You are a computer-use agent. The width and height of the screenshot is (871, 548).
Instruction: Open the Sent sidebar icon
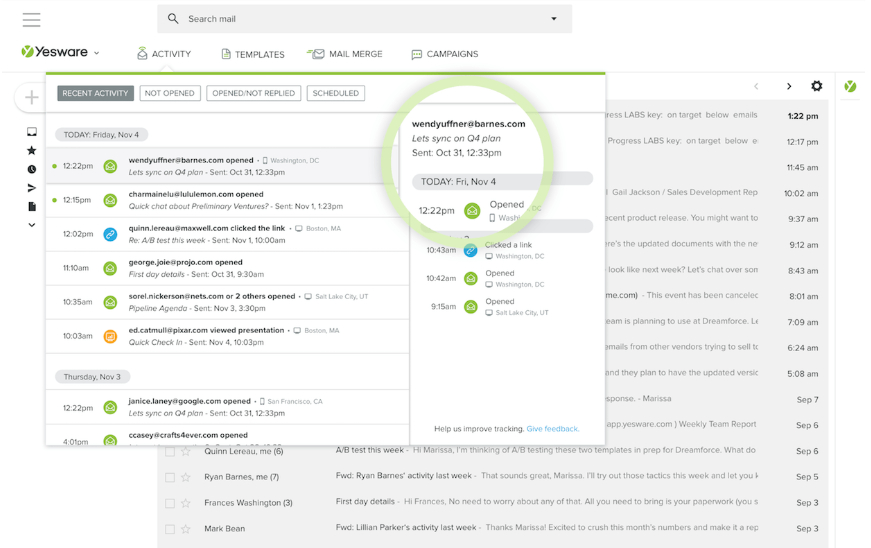pyautogui.click(x=32, y=188)
